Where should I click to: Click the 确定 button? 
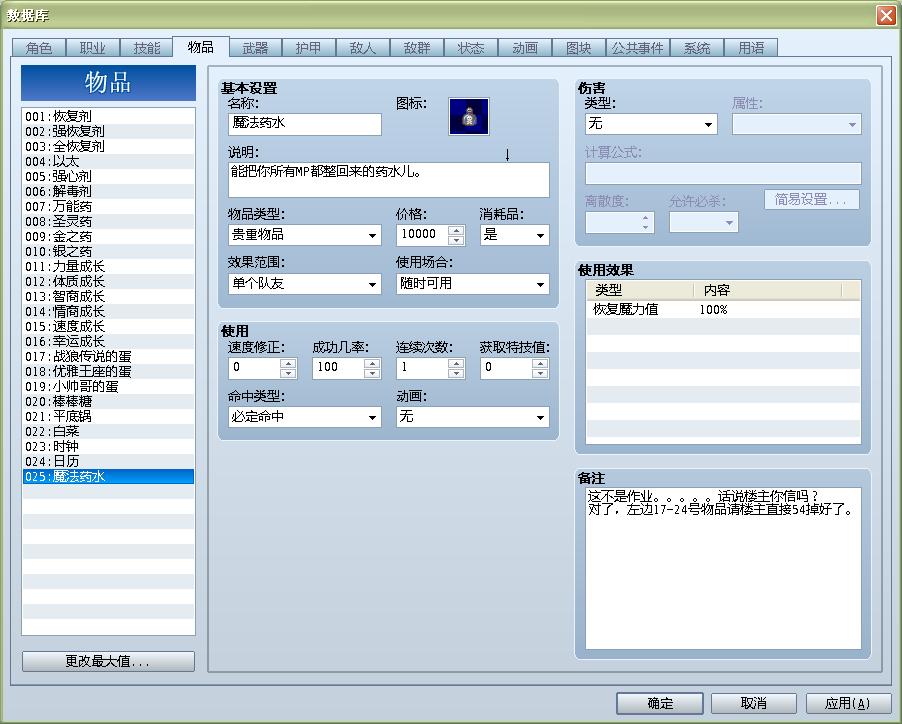coord(659,703)
